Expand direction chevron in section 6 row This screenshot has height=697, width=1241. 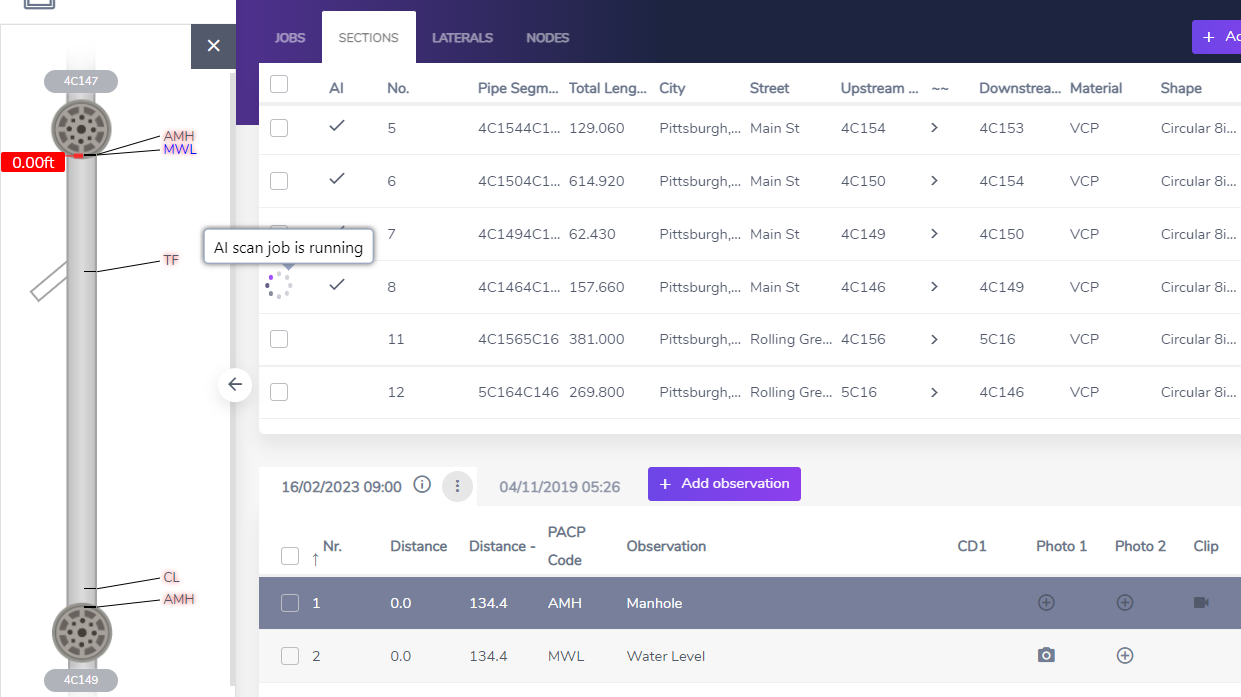934,181
